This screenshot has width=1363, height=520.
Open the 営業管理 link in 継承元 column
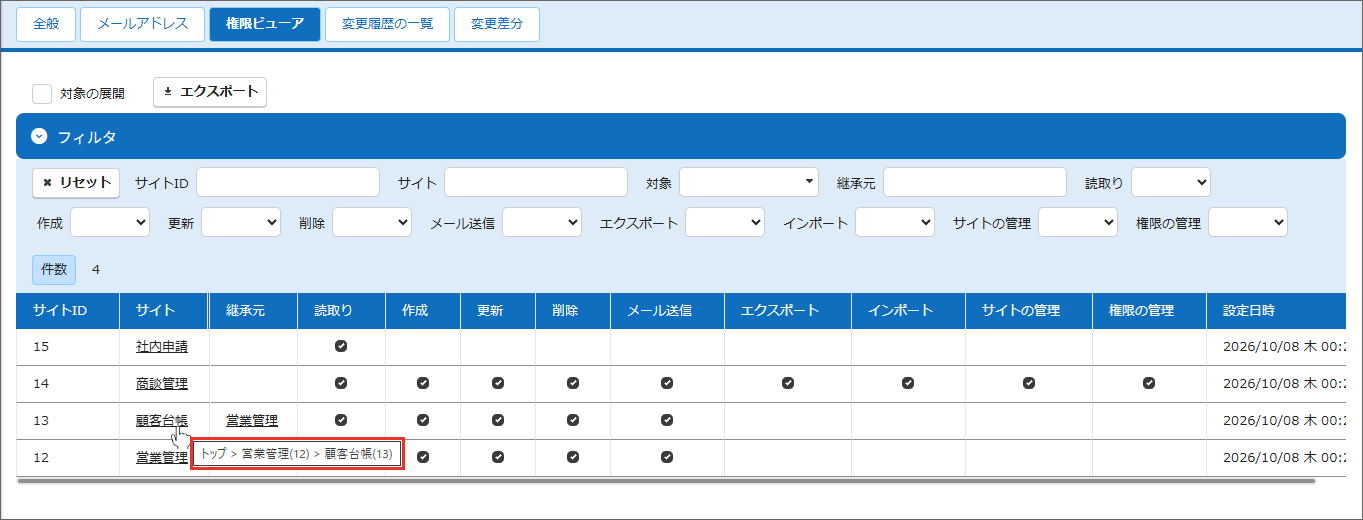[x=252, y=421]
